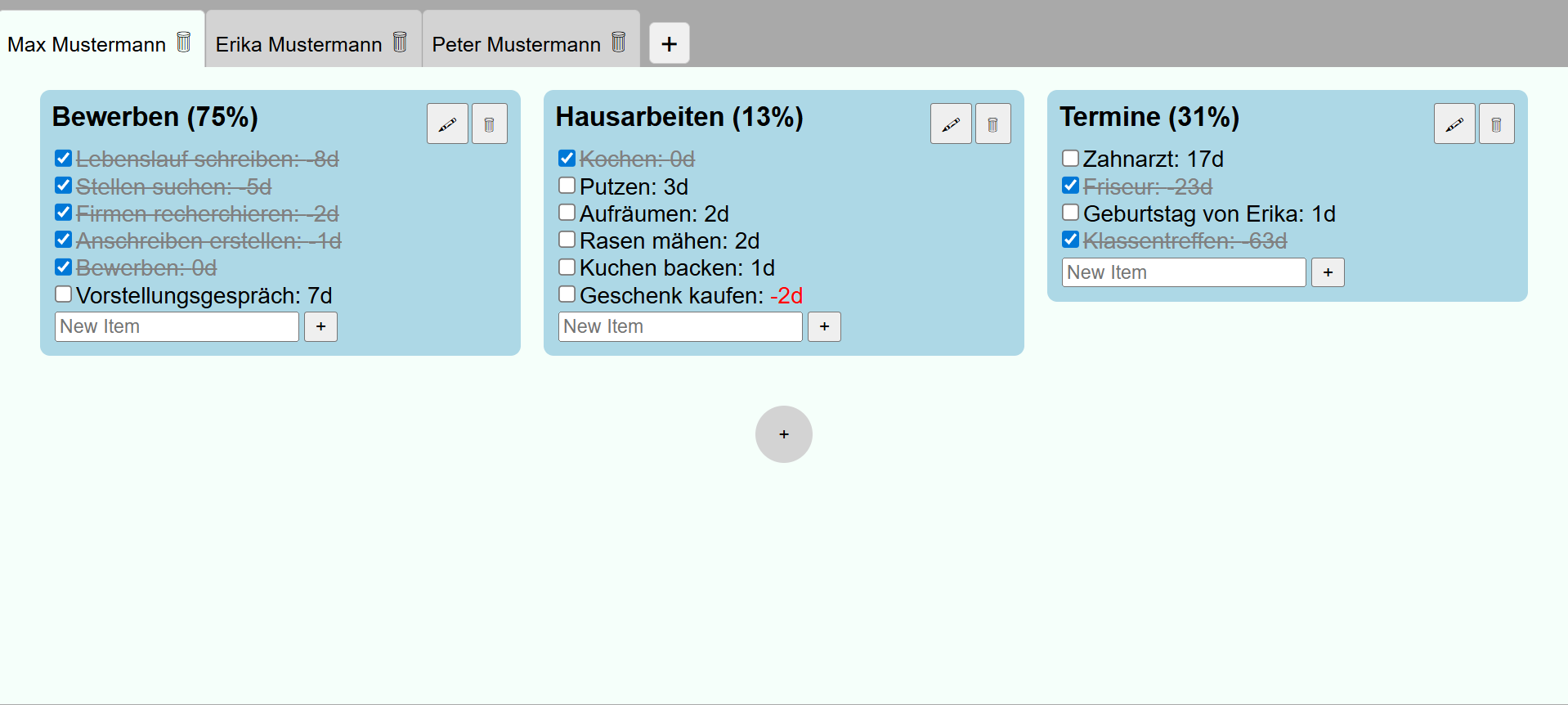The width and height of the screenshot is (1568, 705).
Task: Delete the Hausarbeiten list
Action: click(x=992, y=123)
